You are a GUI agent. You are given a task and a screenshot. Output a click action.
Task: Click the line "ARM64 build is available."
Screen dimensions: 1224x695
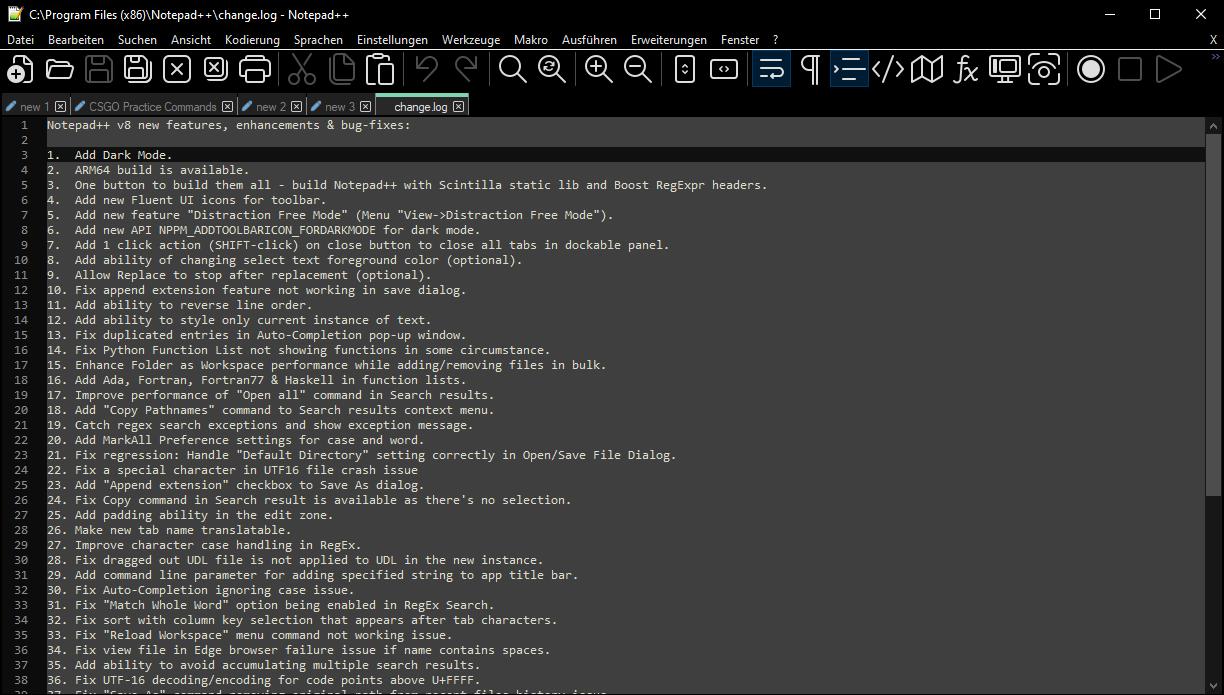(162, 170)
